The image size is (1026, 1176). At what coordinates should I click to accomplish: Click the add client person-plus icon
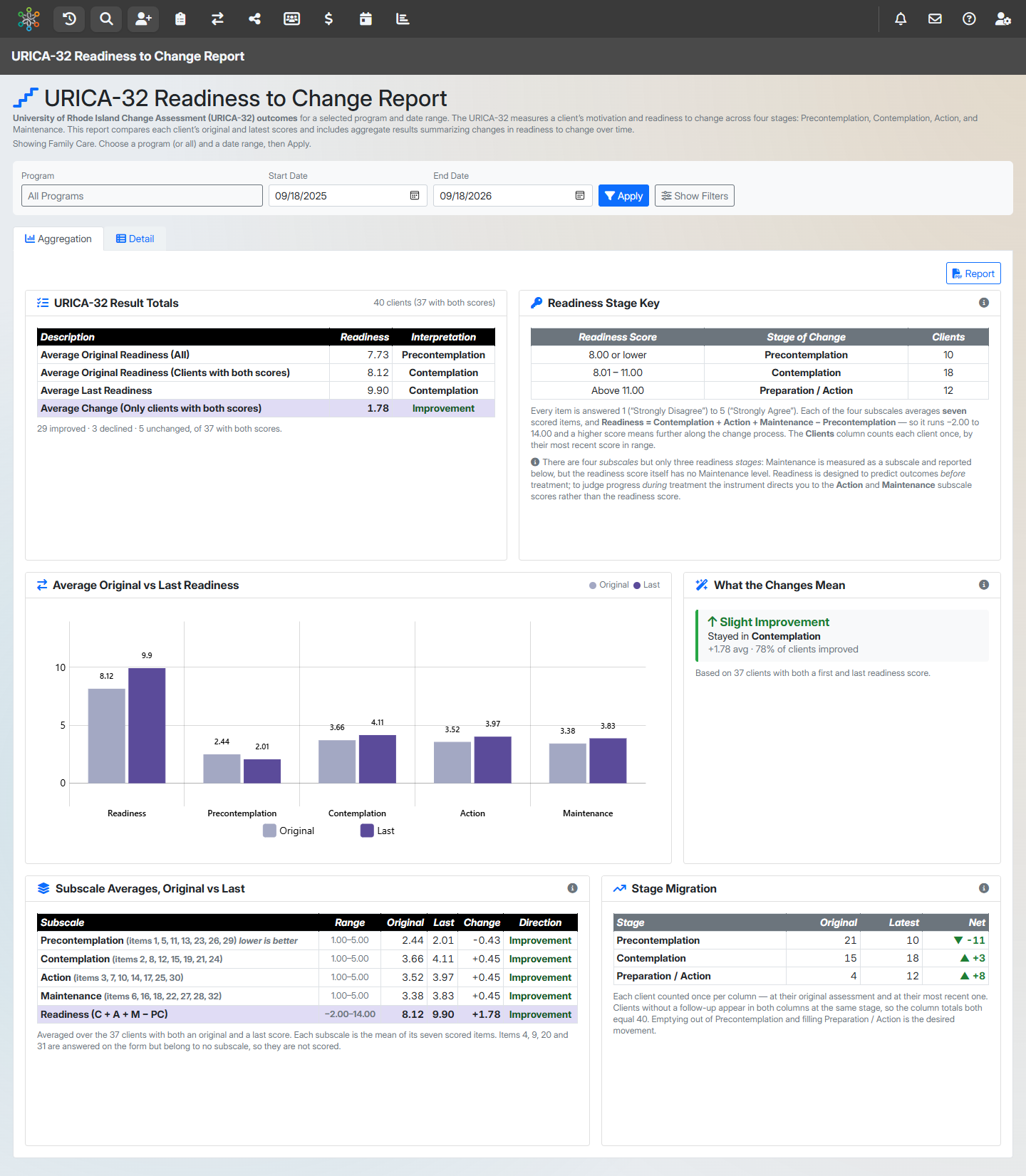pos(143,19)
